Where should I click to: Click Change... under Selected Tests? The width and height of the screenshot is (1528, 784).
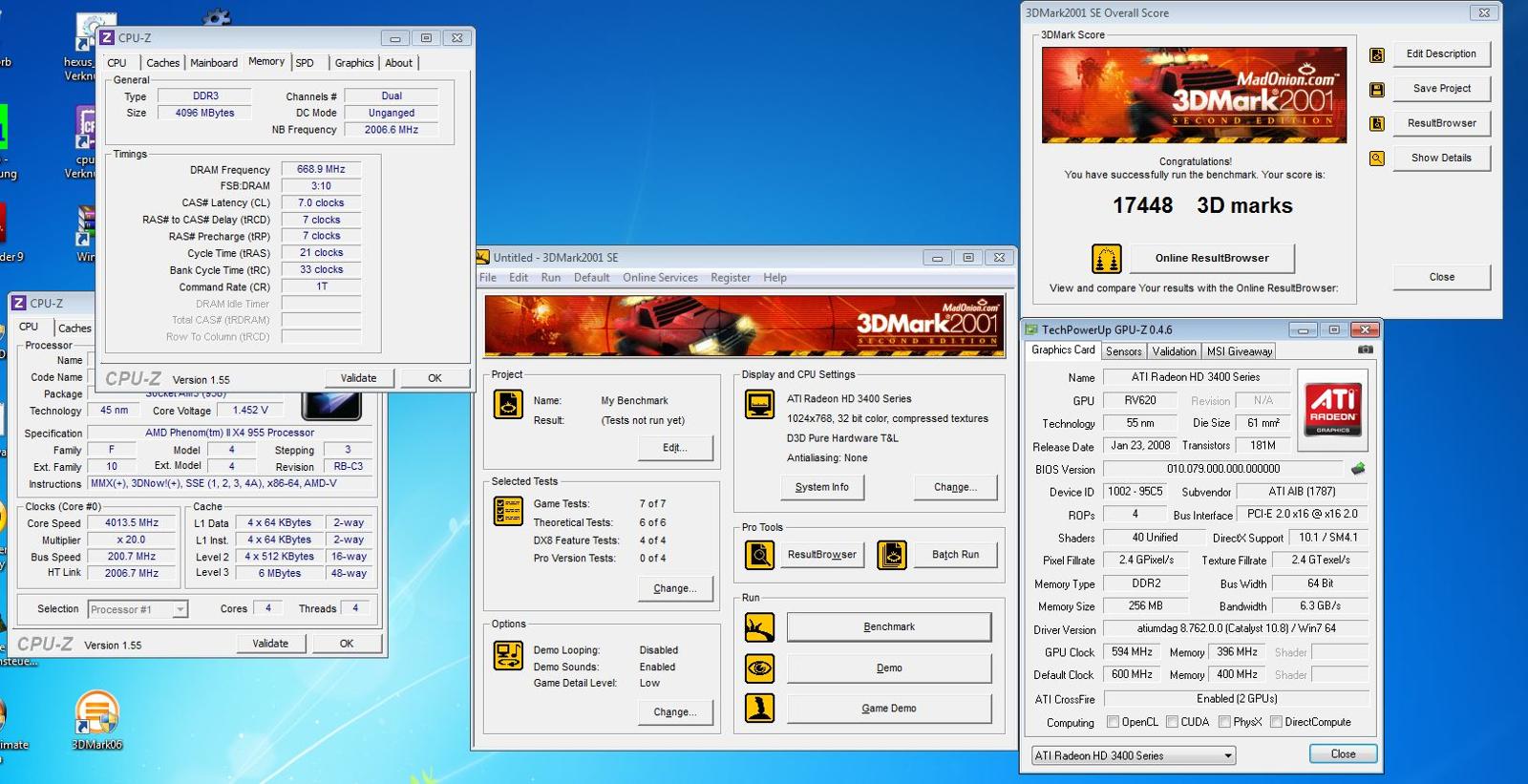pos(675,588)
